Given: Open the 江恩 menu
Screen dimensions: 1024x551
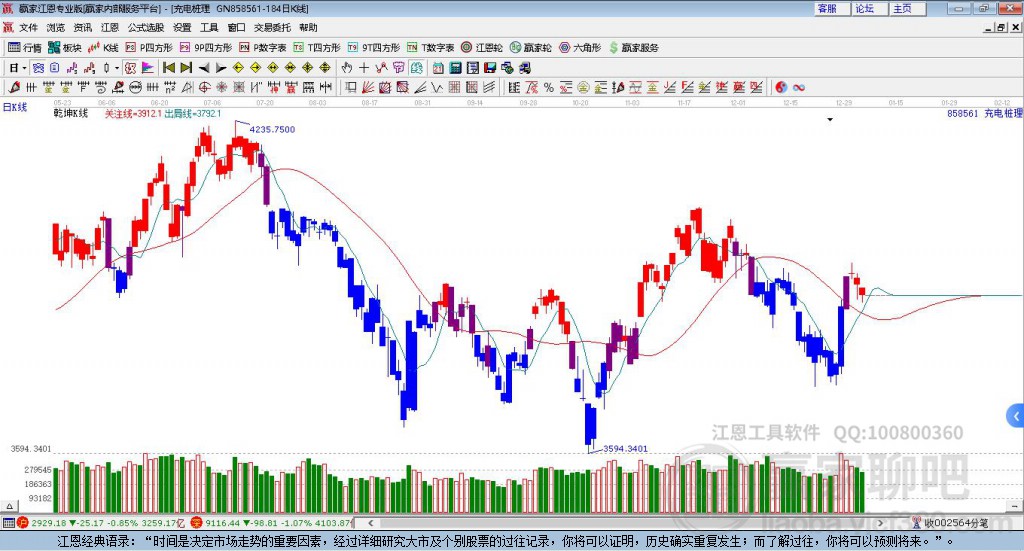Looking at the screenshot, I should [110, 27].
